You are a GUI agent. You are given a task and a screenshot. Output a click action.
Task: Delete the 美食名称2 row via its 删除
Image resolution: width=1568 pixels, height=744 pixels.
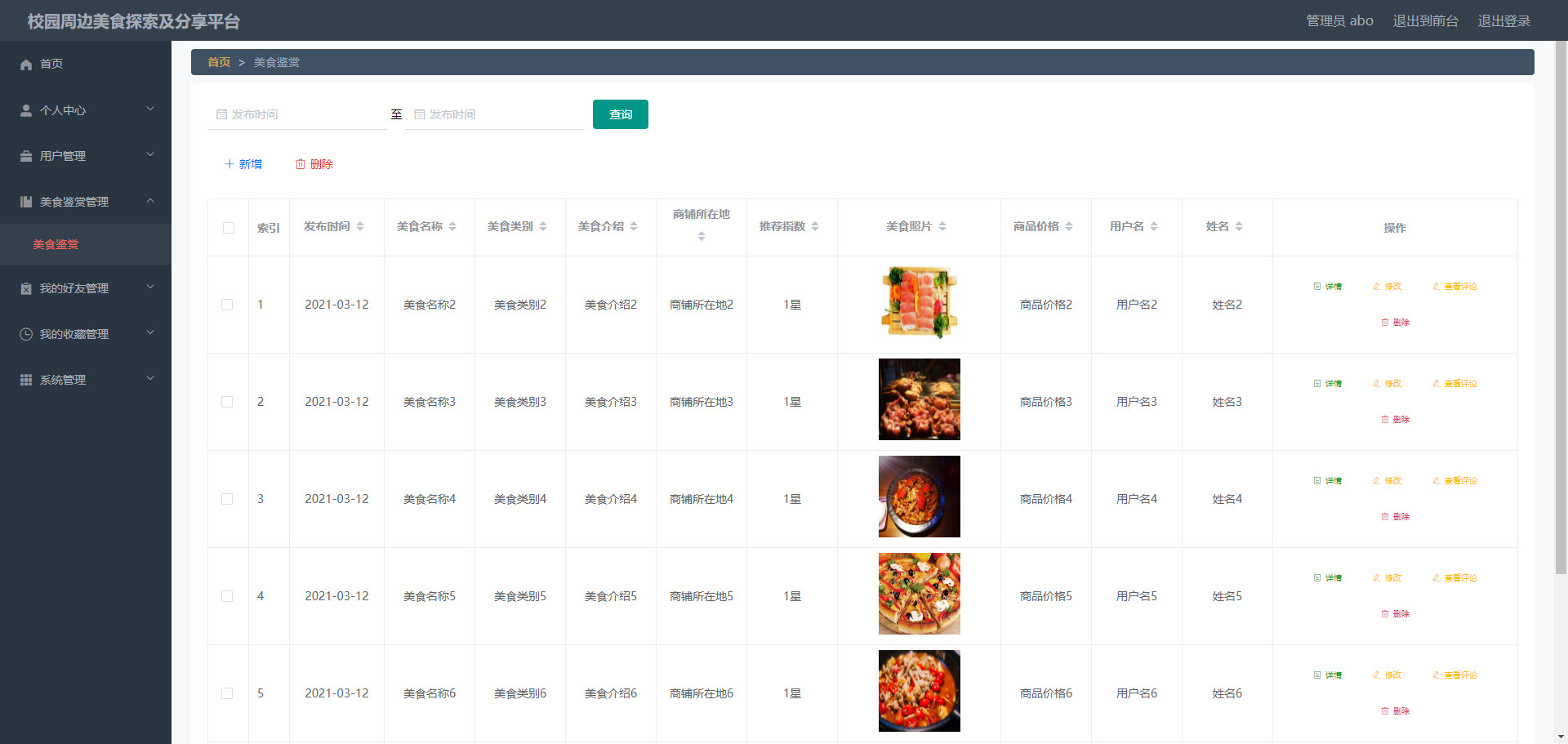coord(1395,323)
